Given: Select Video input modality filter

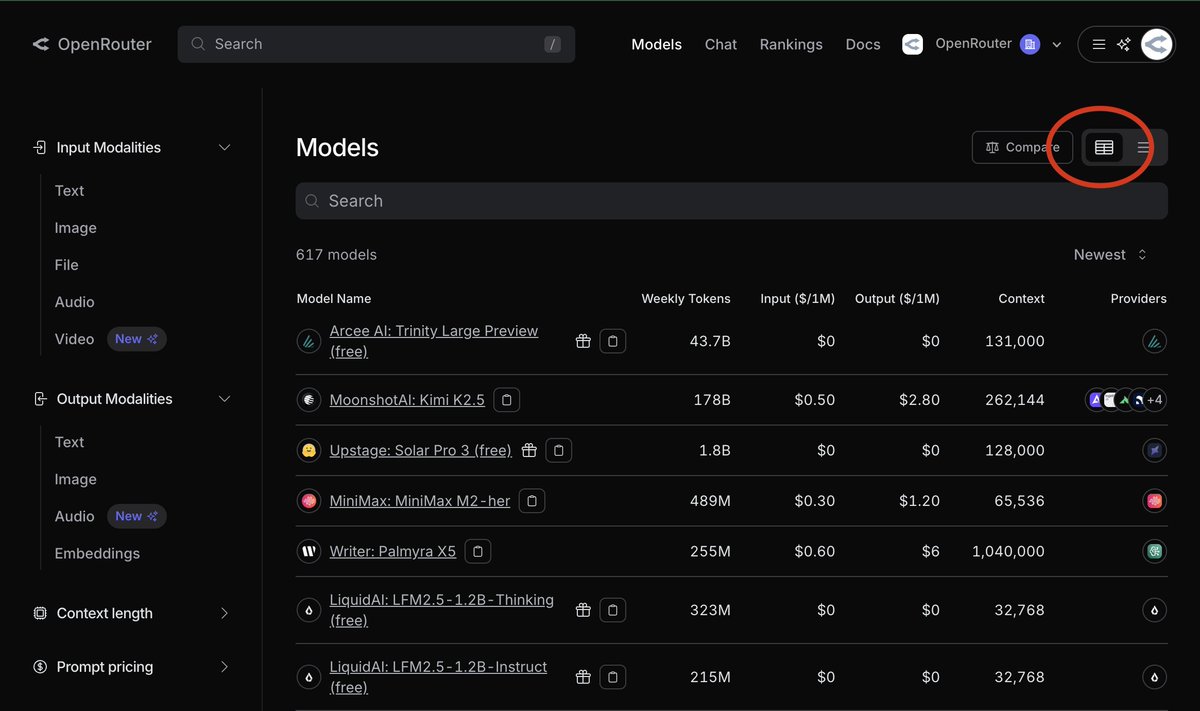Looking at the screenshot, I should point(74,339).
